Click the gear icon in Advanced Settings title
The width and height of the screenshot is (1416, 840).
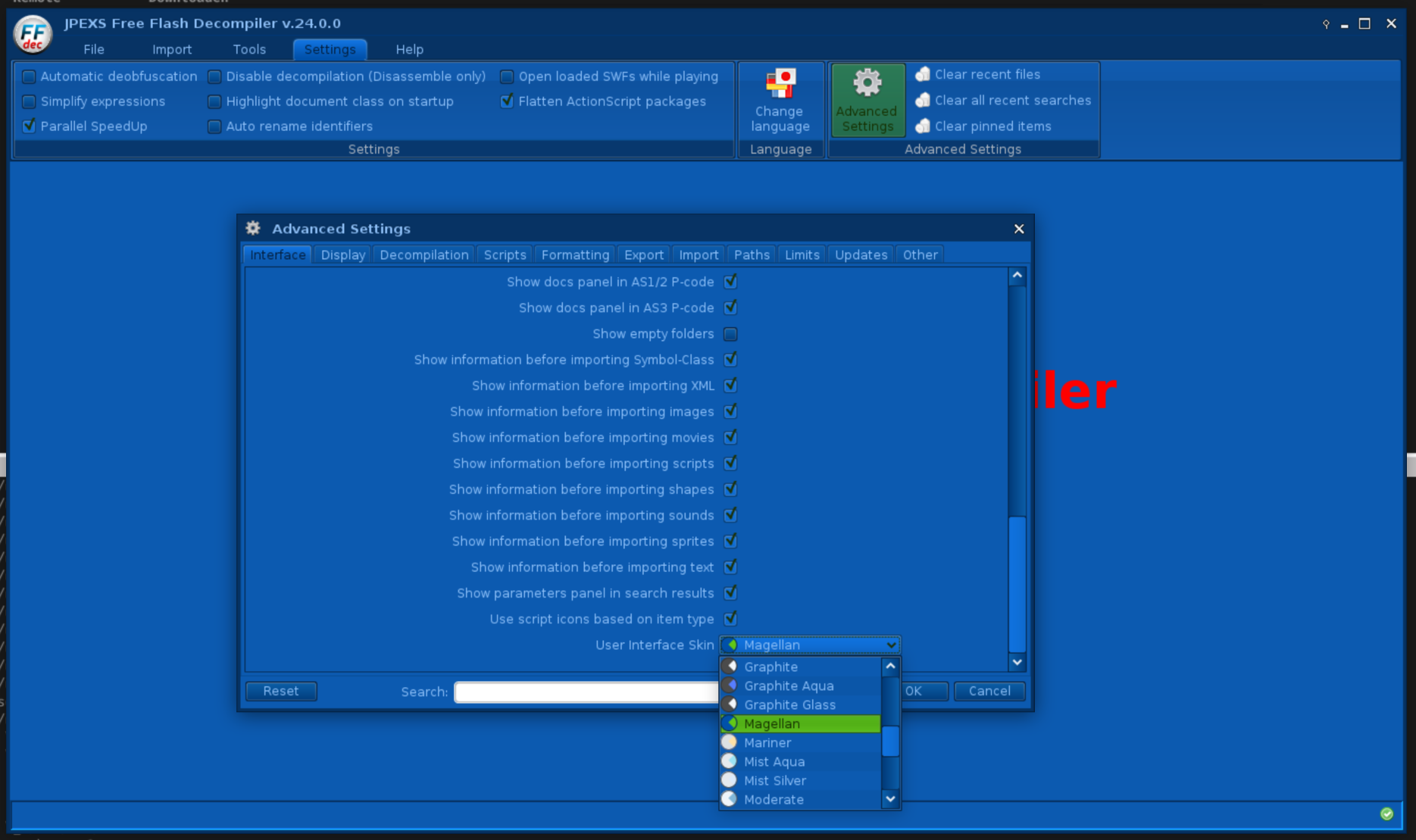253,228
